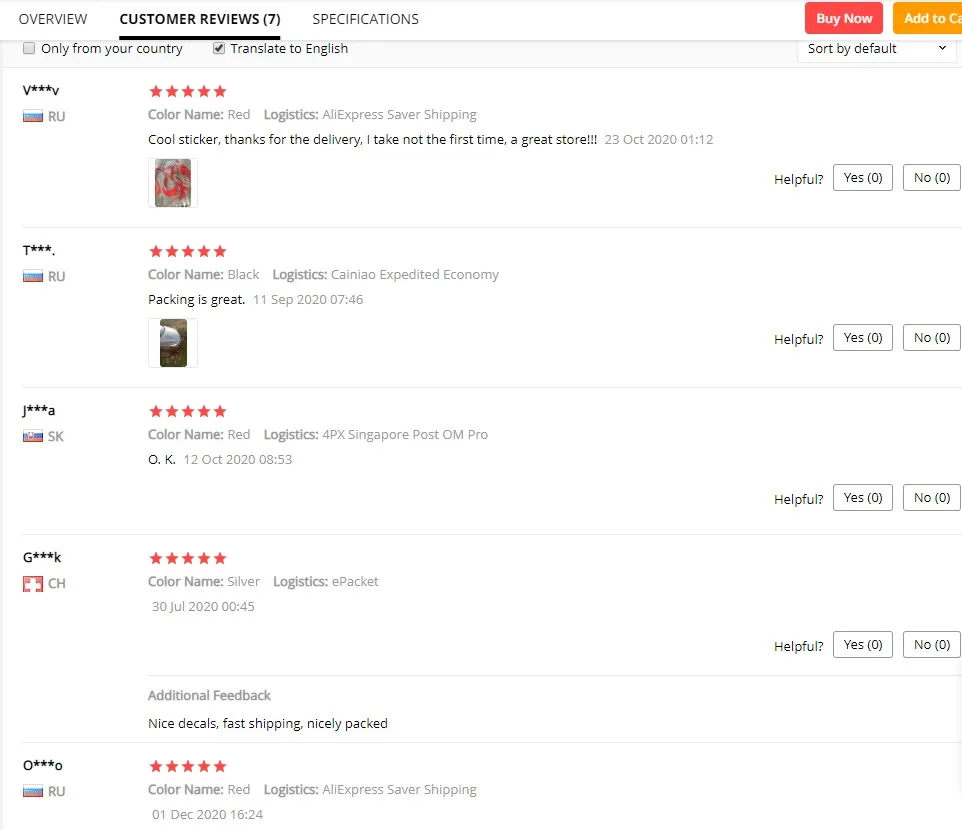Image resolution: width=962 pixels, height=830 pixels.
Task: Click the Russian flag icon beside V***v
Action: tap(33, 116)
